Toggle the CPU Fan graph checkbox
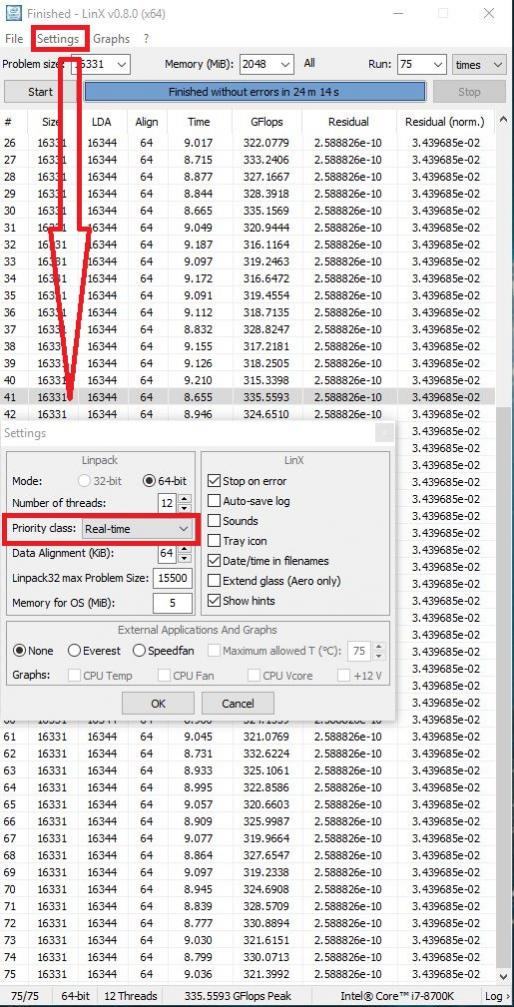Image resolution: width=514 pixels, height=1007 pixels. pos(164,676)
